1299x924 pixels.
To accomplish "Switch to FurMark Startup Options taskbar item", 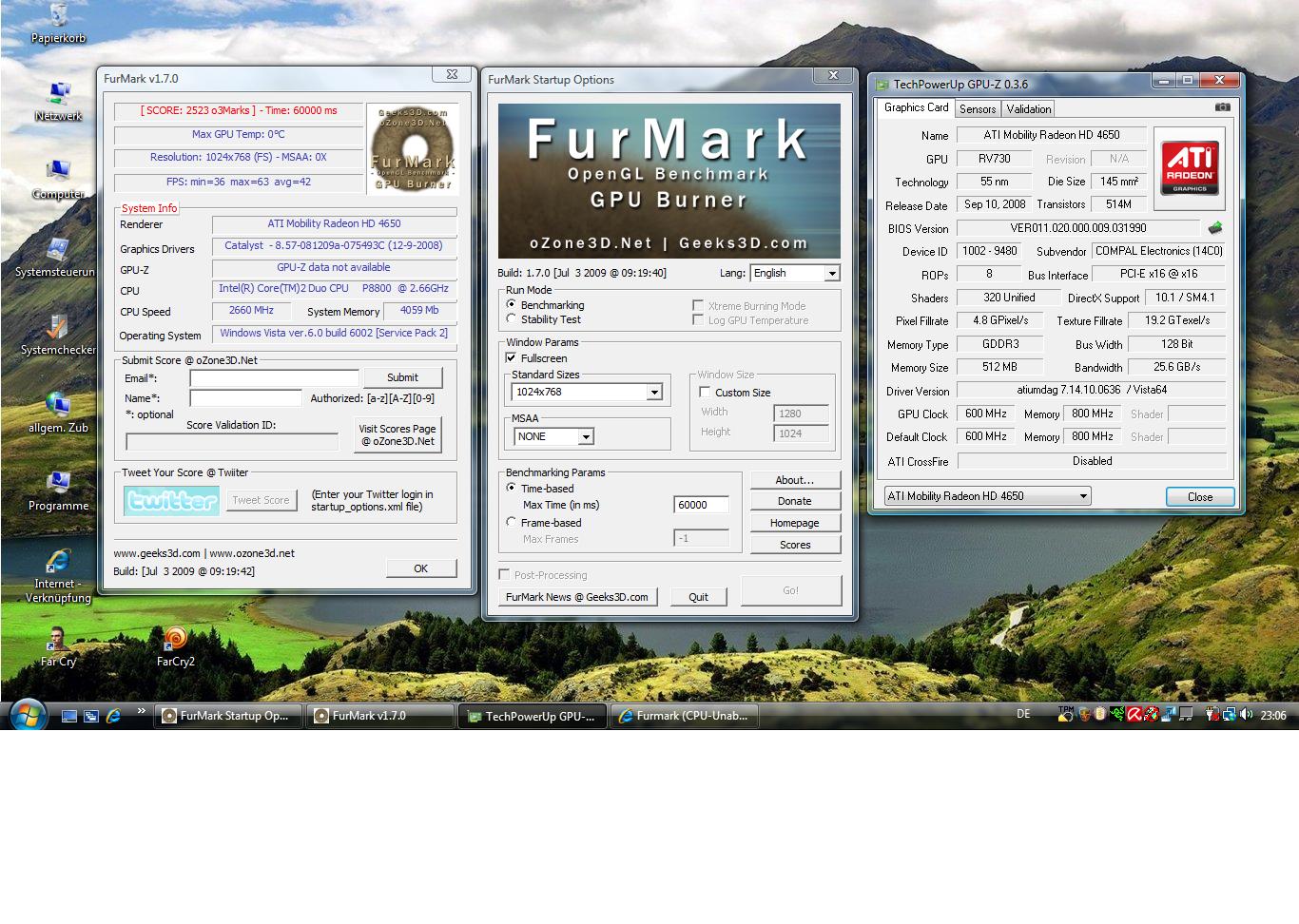I will (x=228, y=716).
